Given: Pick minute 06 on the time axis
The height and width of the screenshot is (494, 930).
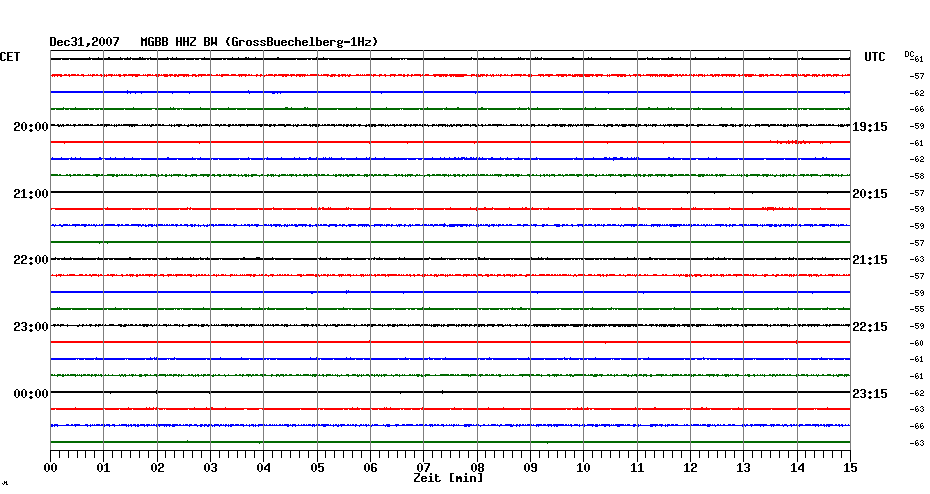Looking at the screenshot, I should click(370, 468).
